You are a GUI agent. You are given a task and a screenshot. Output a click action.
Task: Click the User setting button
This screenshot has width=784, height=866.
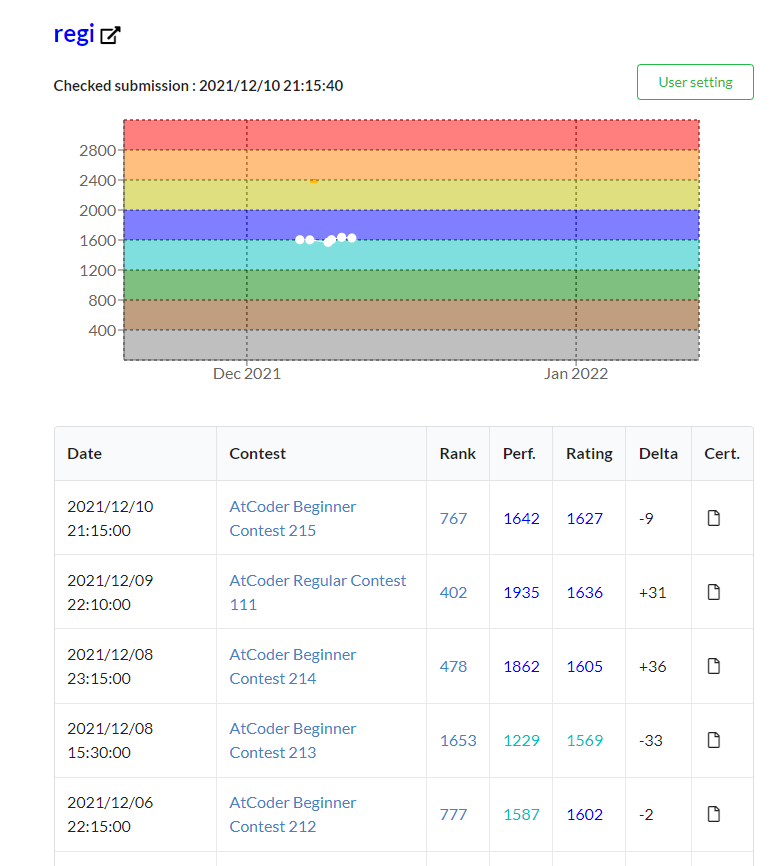(x=695, y=82)
